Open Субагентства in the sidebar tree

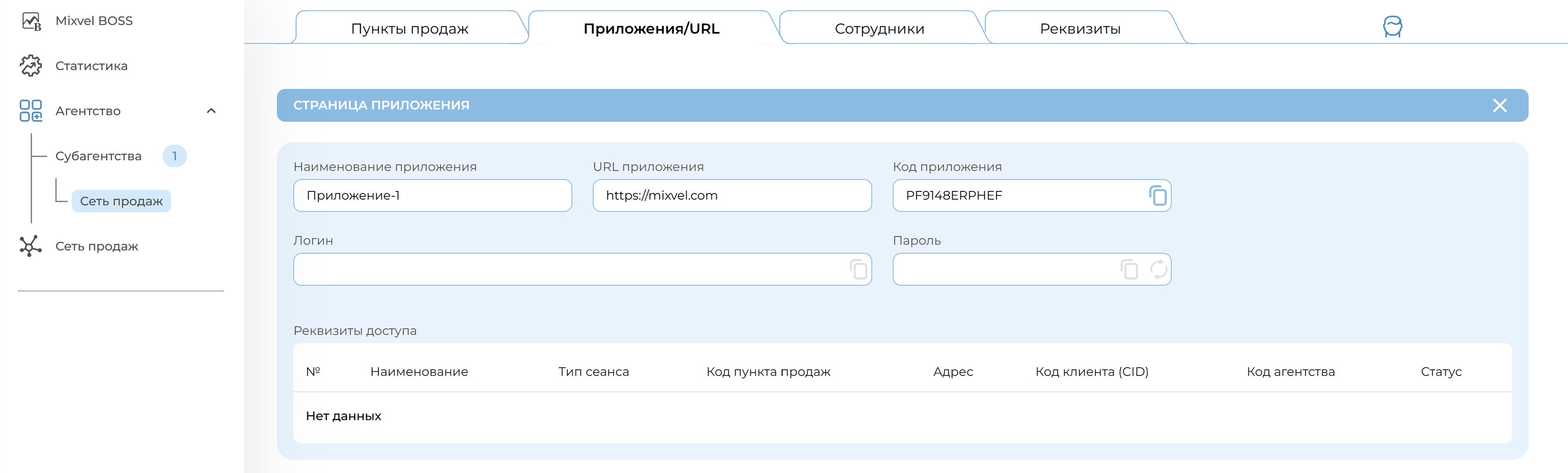click(98, 156)
